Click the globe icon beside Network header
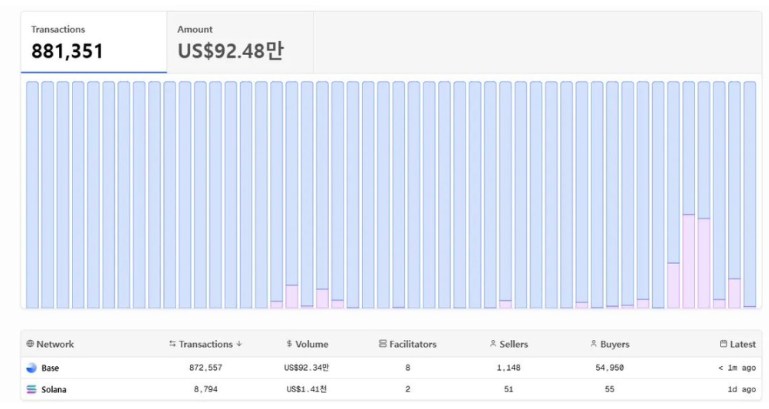 [x=30, y=344]
